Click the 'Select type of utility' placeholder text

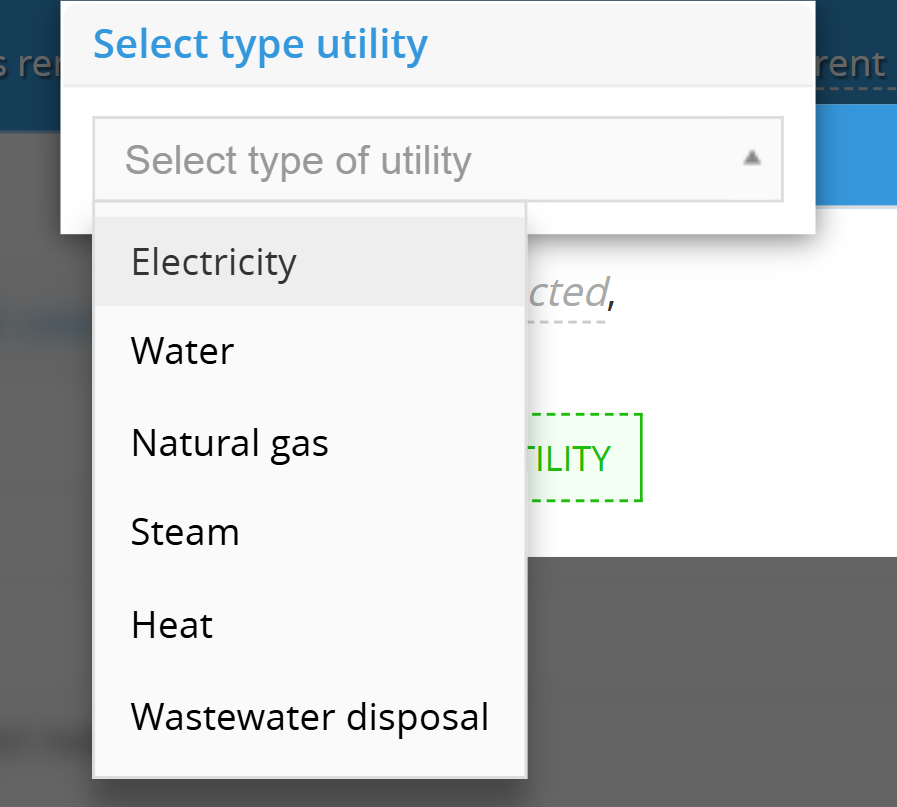(297, 160)
